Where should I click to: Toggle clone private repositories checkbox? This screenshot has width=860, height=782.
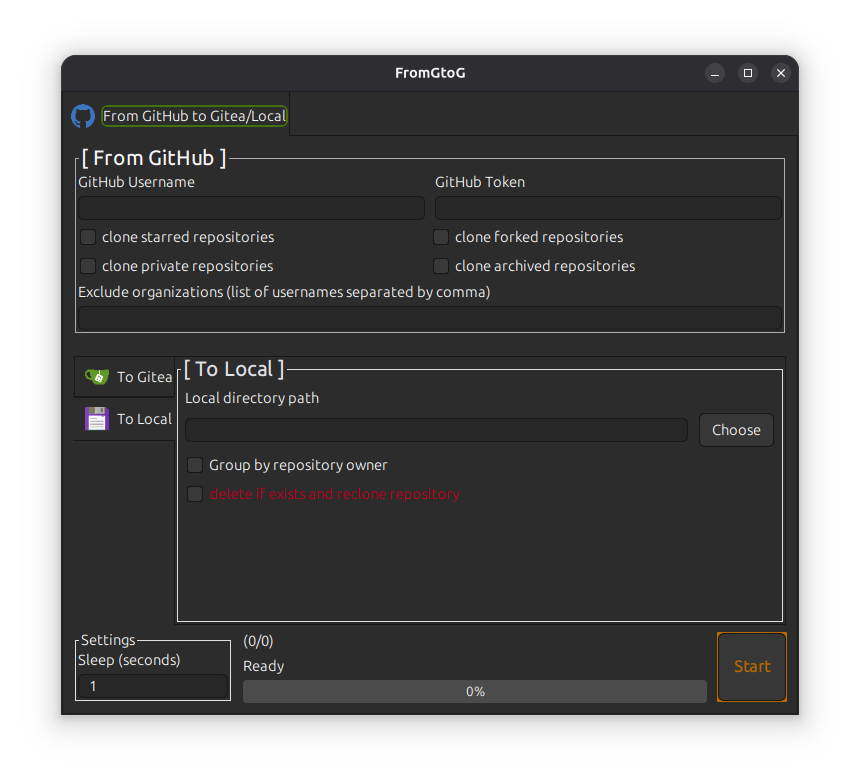tap(88, 266)
